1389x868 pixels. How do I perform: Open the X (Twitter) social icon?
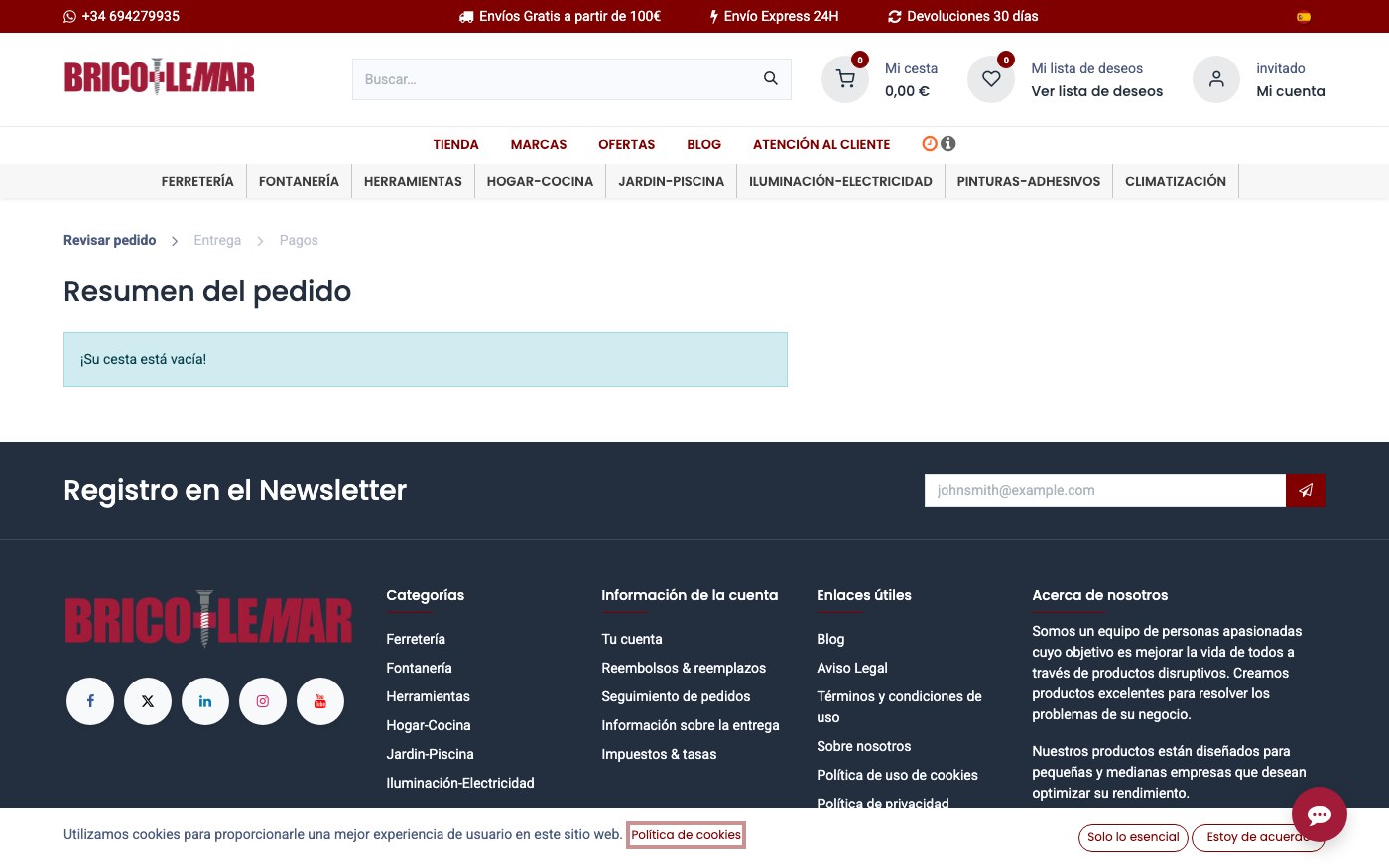tap(148, 701)
